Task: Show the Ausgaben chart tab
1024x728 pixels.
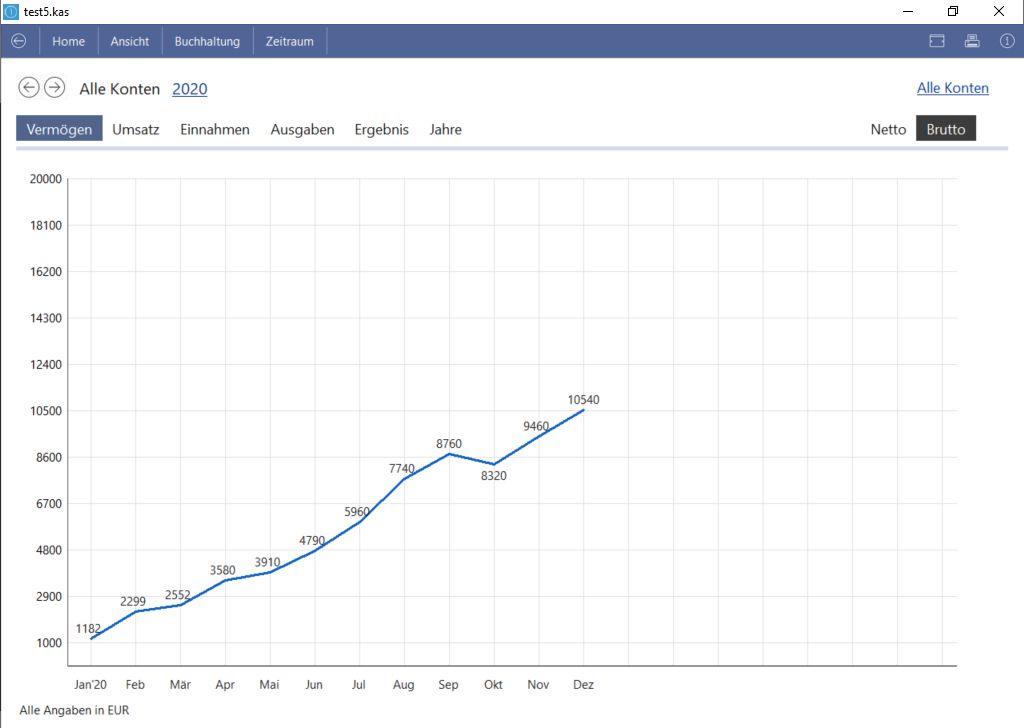Action: coord(302,129)
